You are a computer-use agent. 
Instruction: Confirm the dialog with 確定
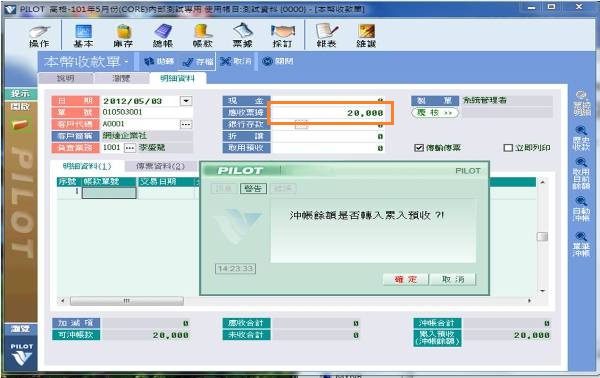[406, 279]
